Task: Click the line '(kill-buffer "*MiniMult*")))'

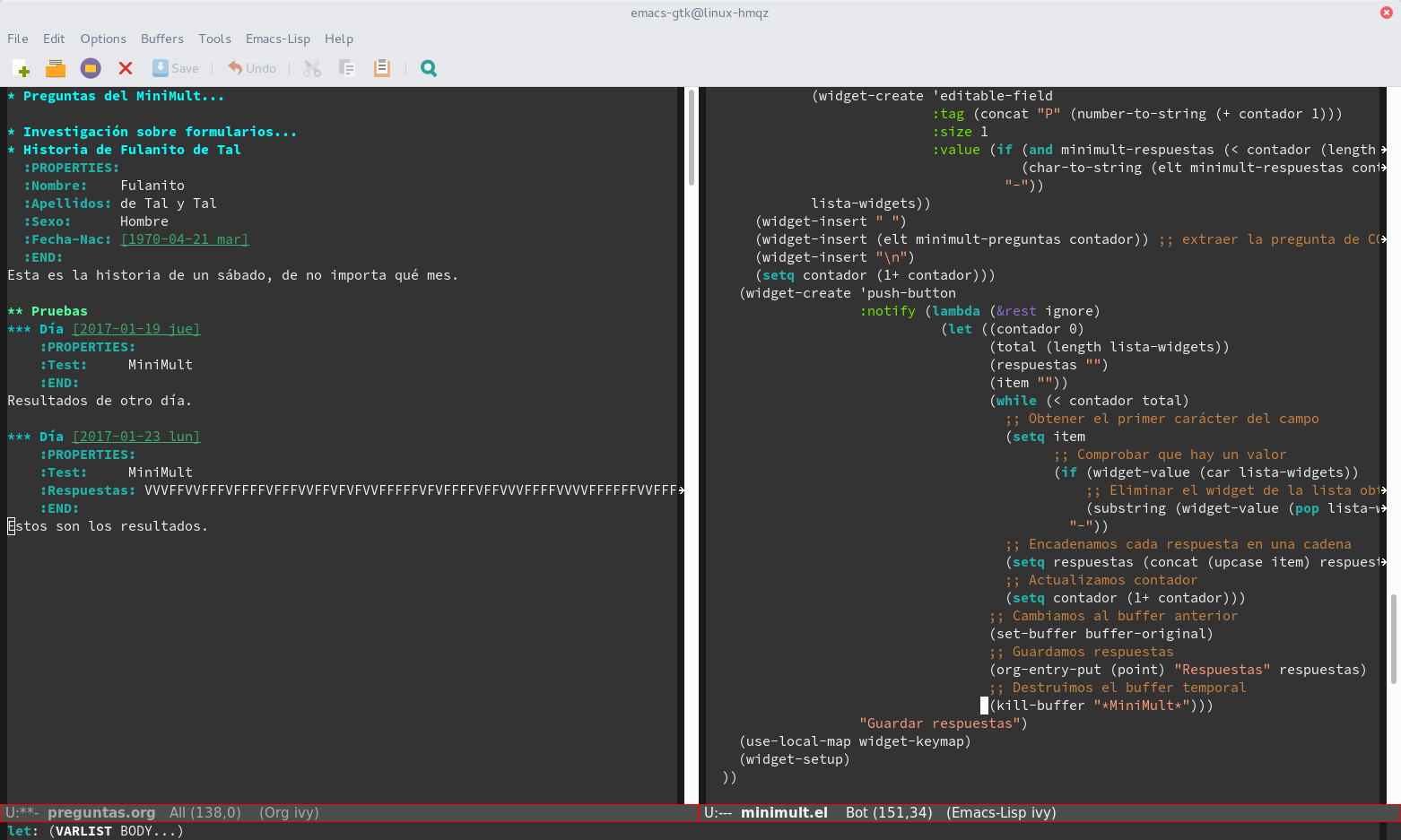Action: click(x=1101, y=706)
